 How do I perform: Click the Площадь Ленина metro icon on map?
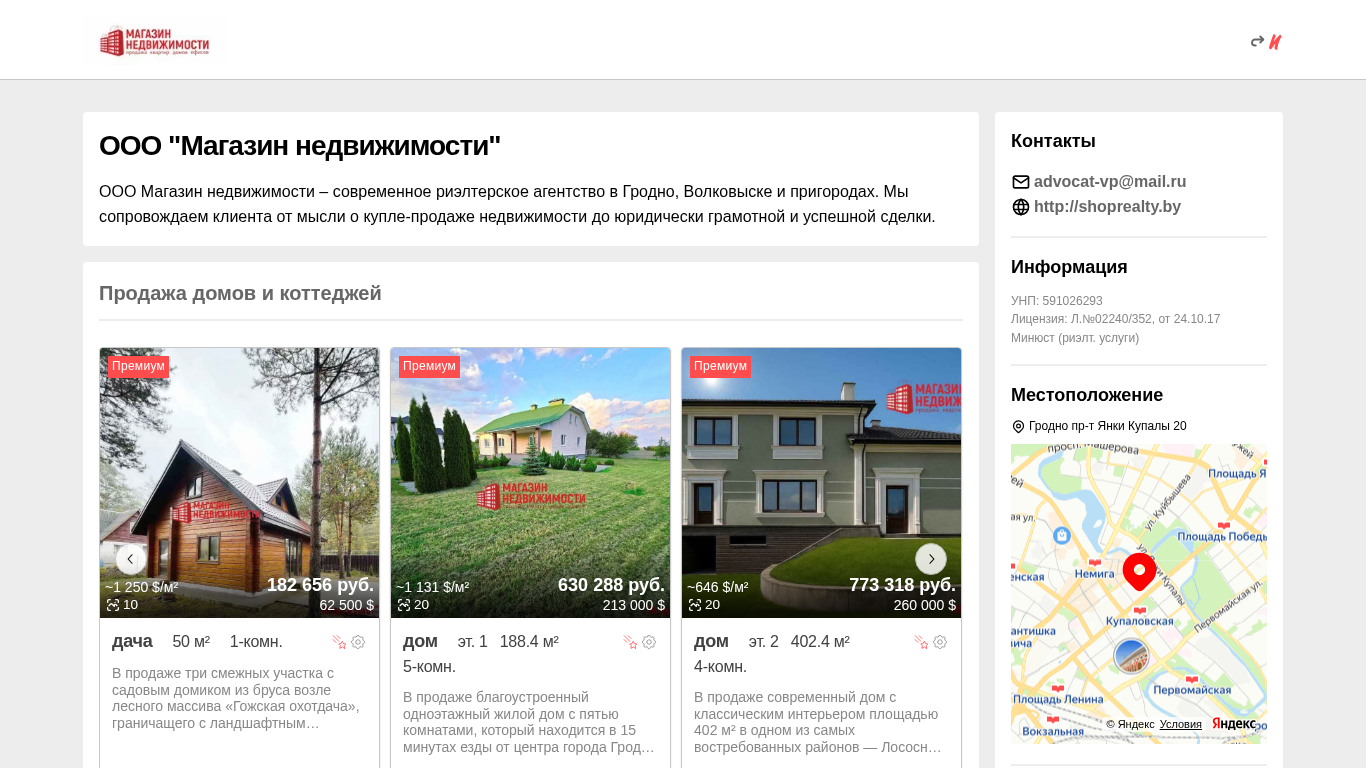1058,688
